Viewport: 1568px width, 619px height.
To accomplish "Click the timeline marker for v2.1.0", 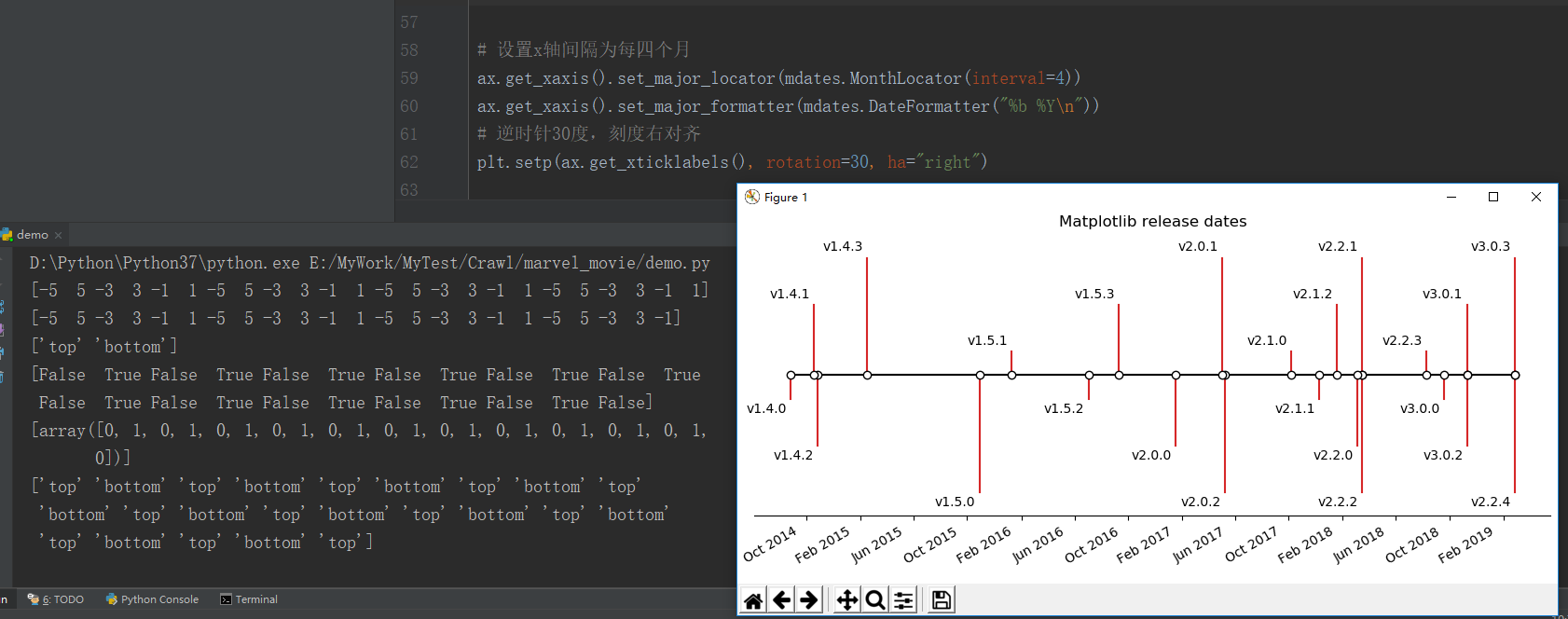I will [x=1291, y=375].
